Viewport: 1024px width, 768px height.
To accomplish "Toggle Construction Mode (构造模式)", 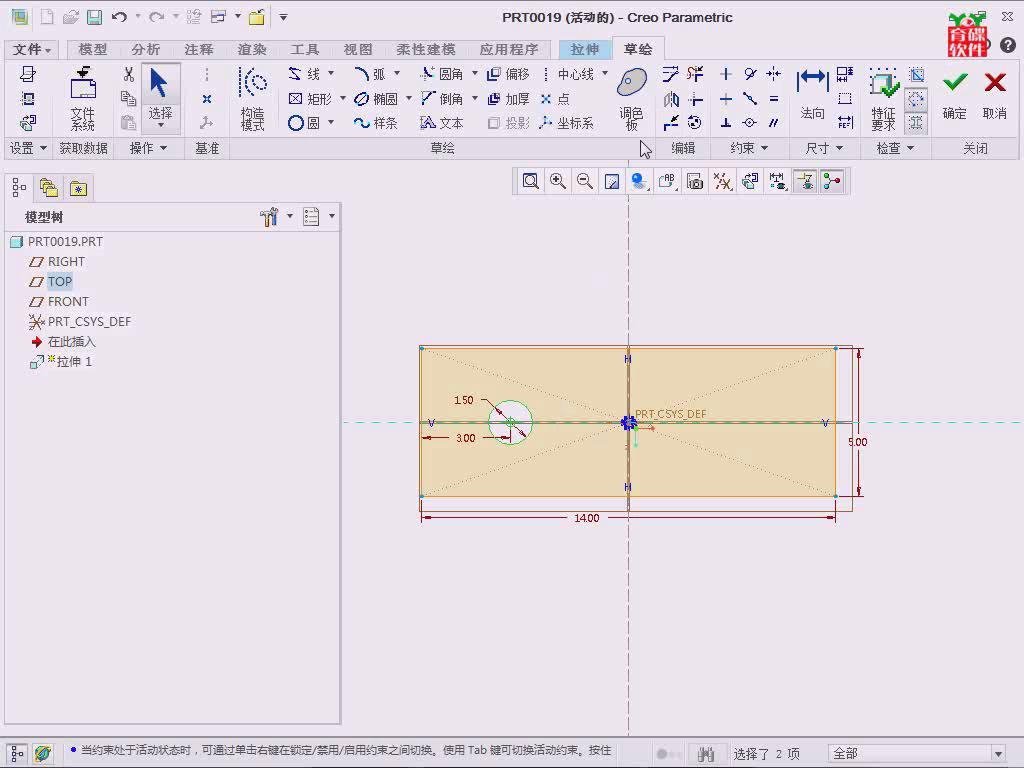I will tap(253, 99).
